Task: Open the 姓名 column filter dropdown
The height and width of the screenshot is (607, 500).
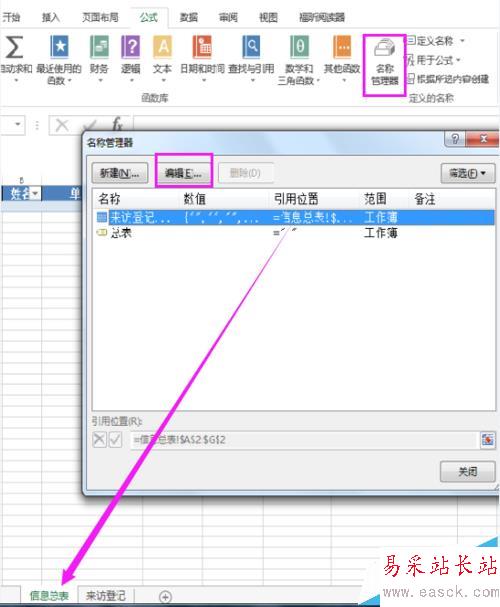Action: (35, 193)
